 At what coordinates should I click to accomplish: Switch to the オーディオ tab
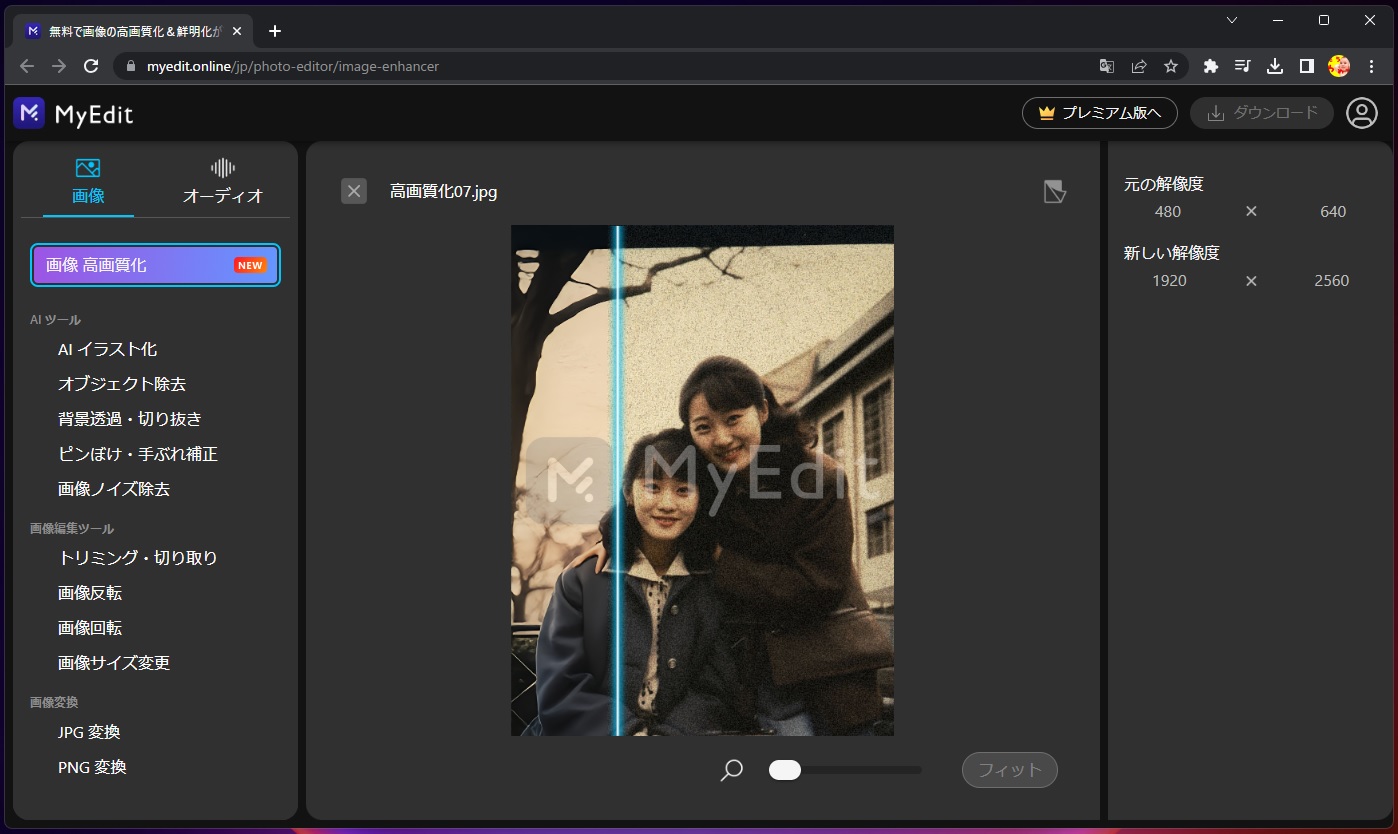pos(224,180)
